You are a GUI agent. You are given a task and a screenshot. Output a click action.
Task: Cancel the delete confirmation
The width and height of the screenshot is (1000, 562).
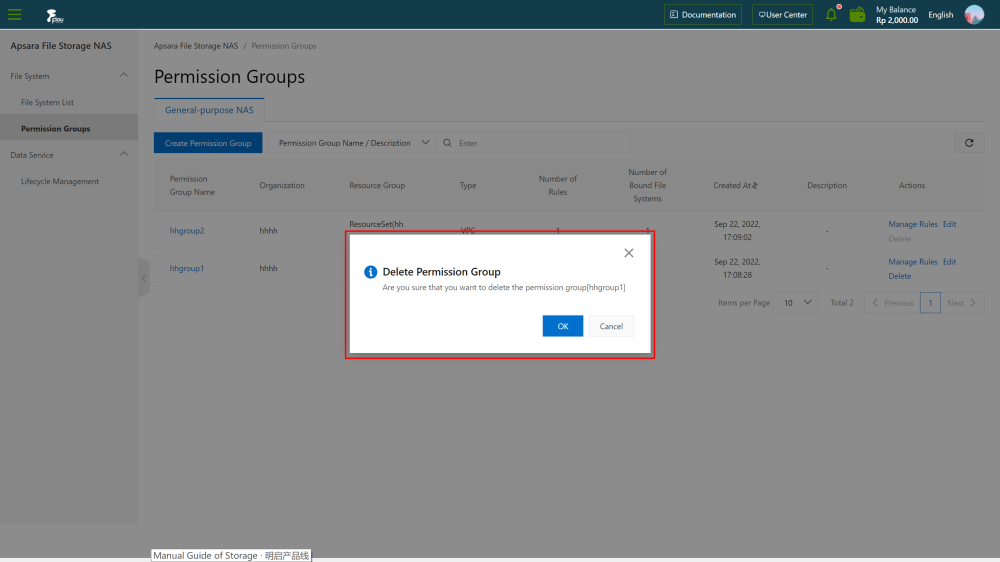611,326
